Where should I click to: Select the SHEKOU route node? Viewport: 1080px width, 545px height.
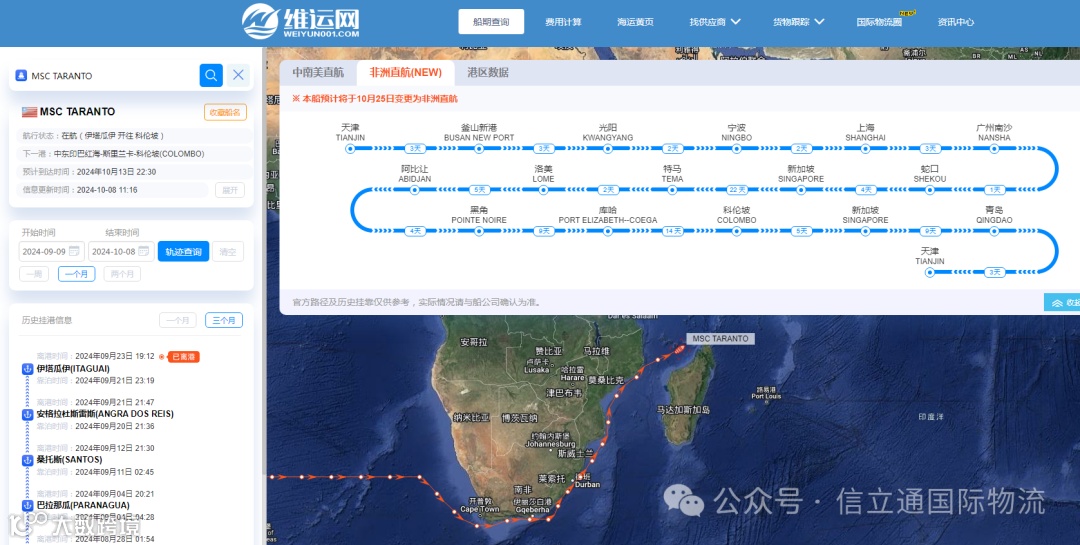(x=930, y=190)
